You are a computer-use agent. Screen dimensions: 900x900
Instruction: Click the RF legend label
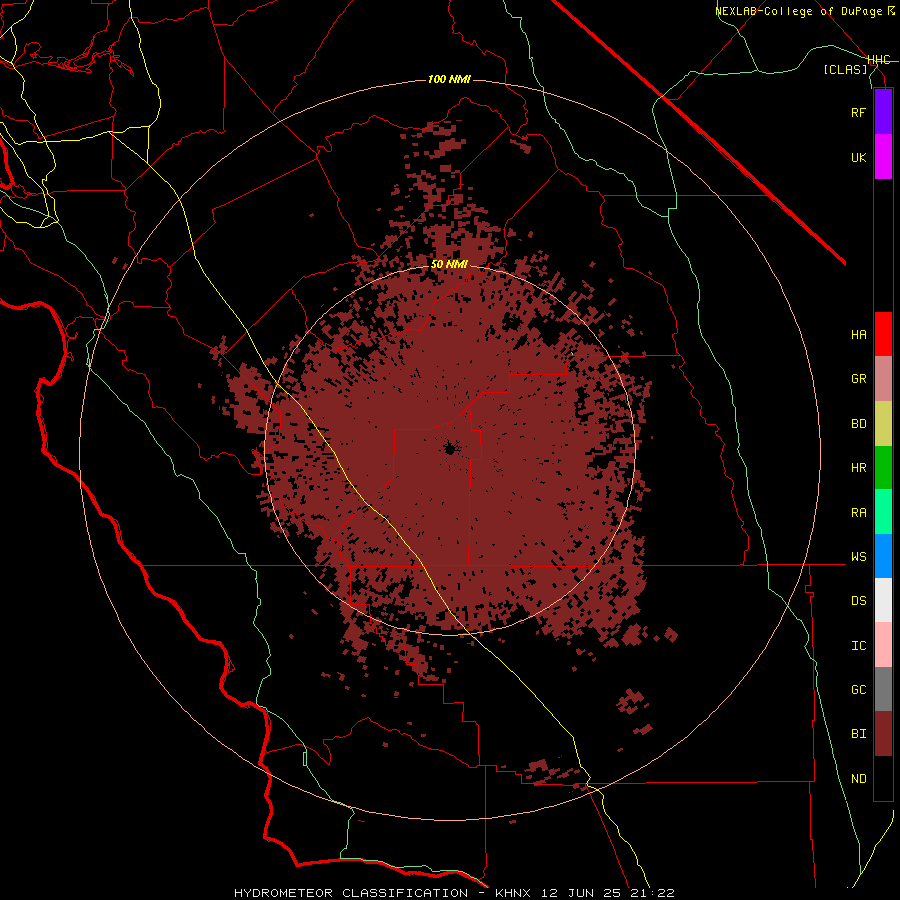[858, 112]
